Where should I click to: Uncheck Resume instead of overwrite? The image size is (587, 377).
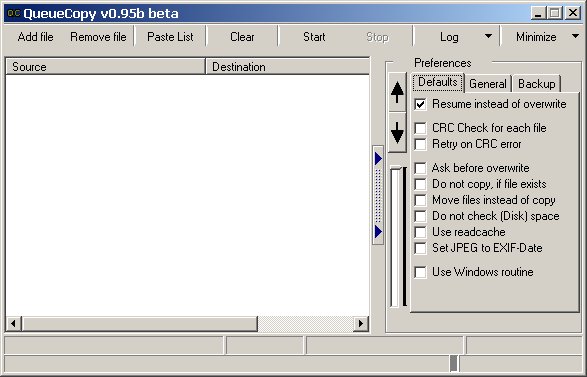[420, 104]
